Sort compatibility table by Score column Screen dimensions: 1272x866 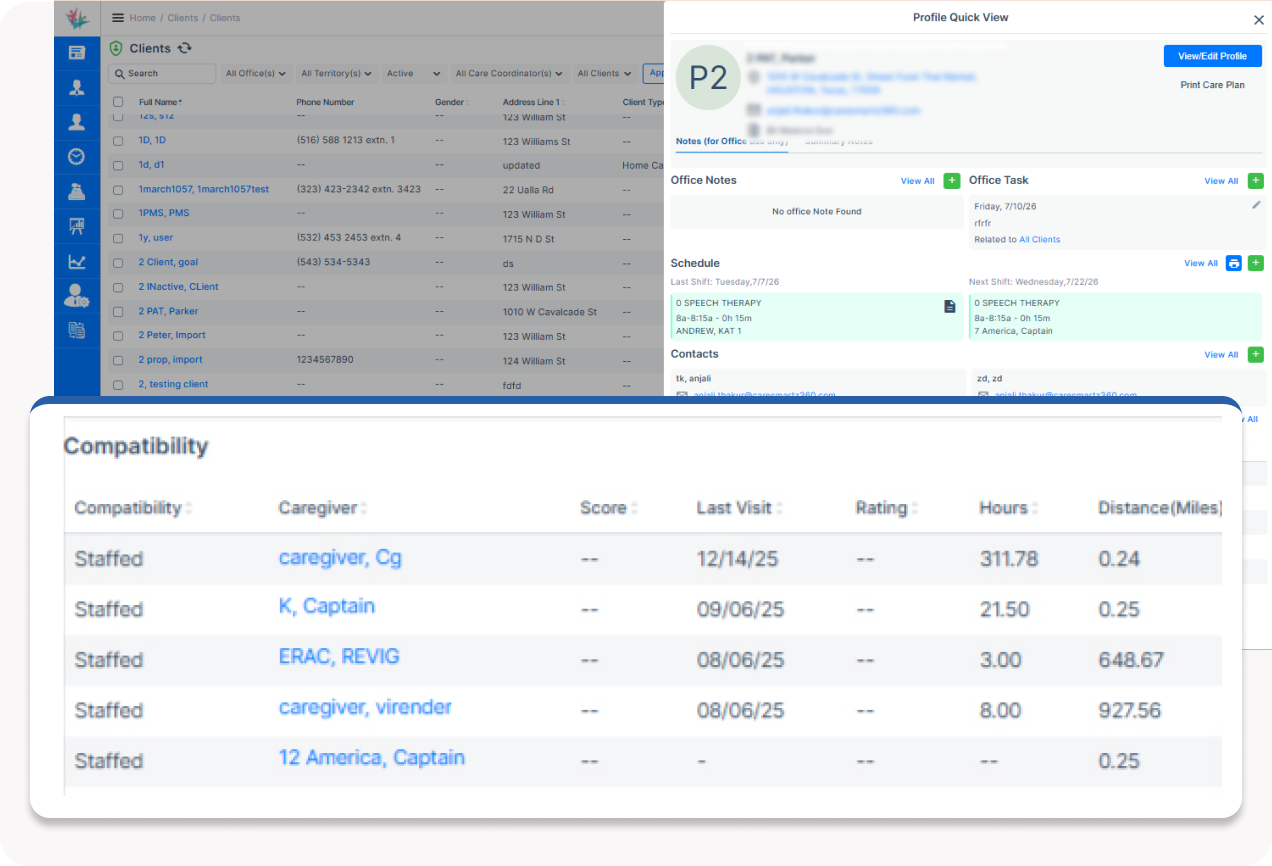point(609,508)
